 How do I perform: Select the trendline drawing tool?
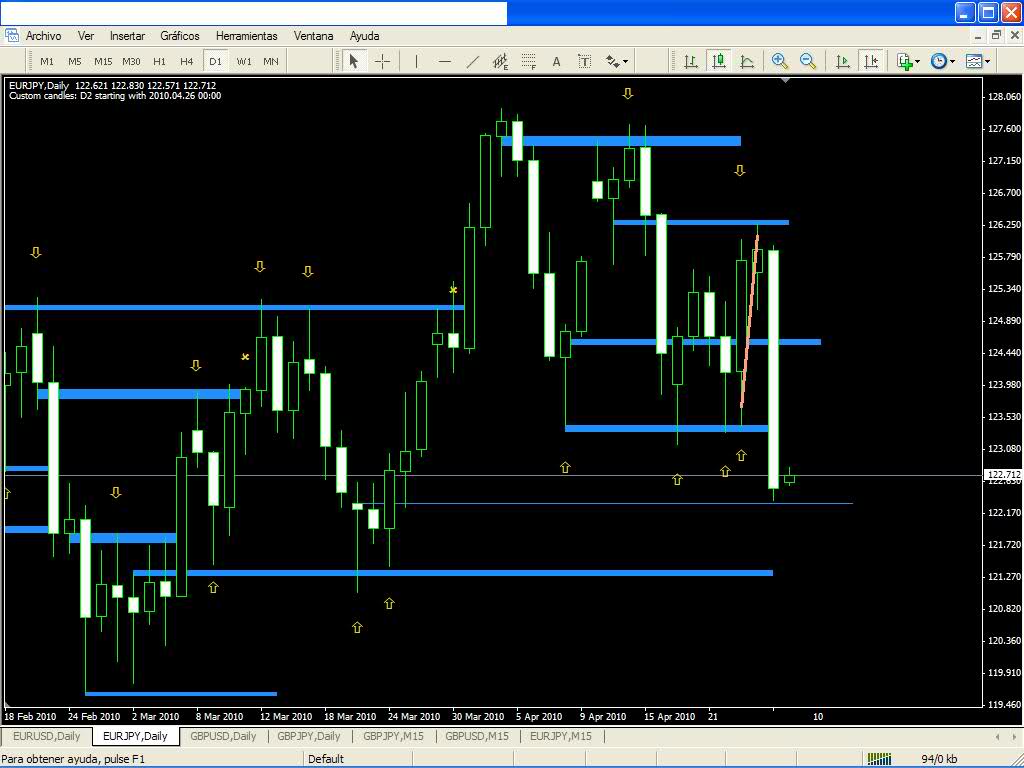473,61
